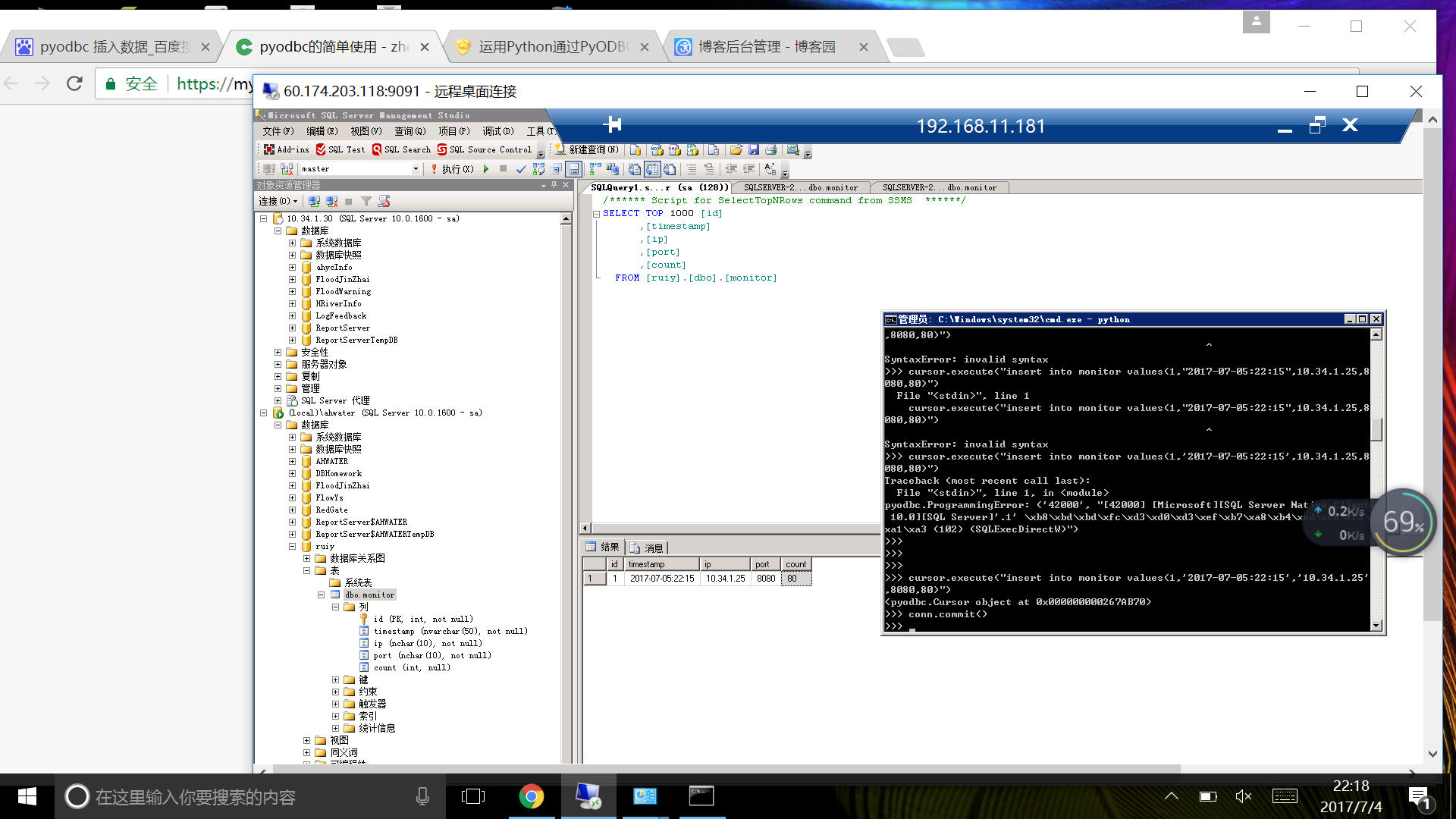Click the parse query checkmark icon

click(x=520, y=168)
